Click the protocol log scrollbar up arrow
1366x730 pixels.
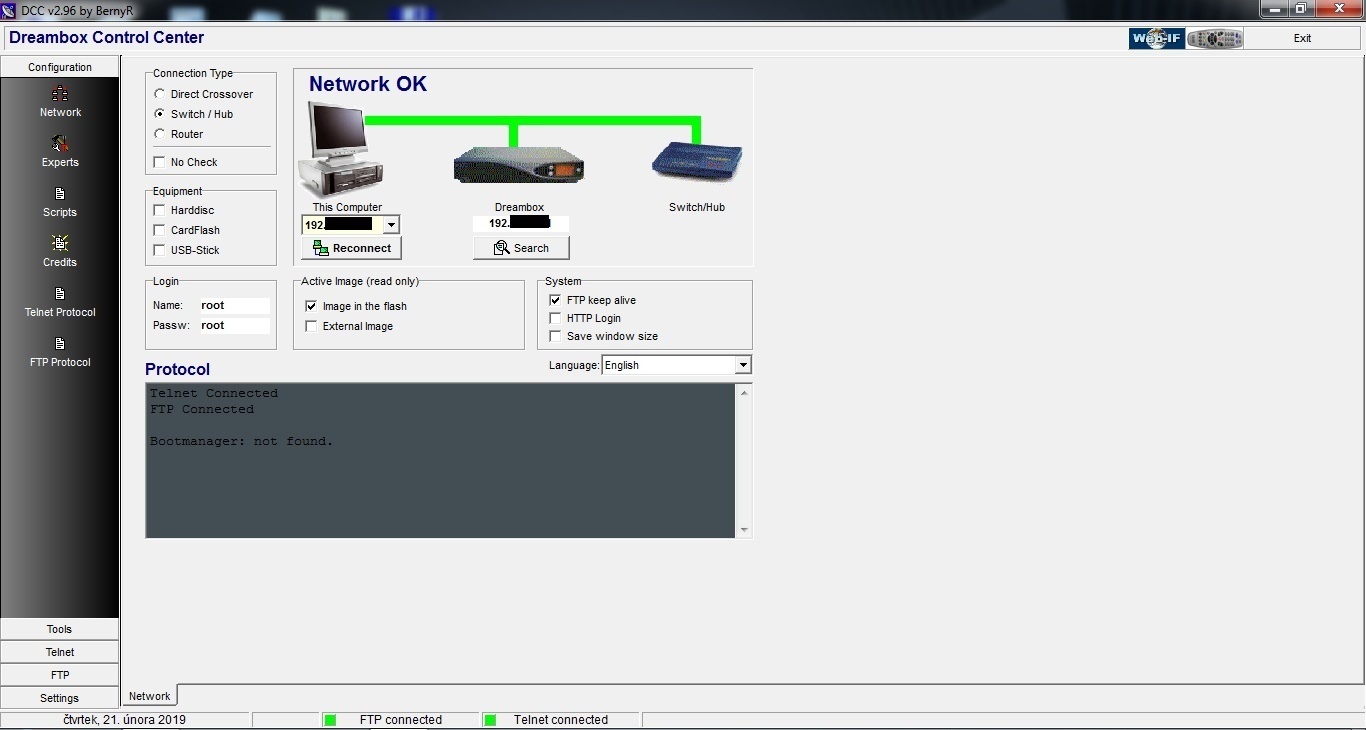tap(744, 392)
